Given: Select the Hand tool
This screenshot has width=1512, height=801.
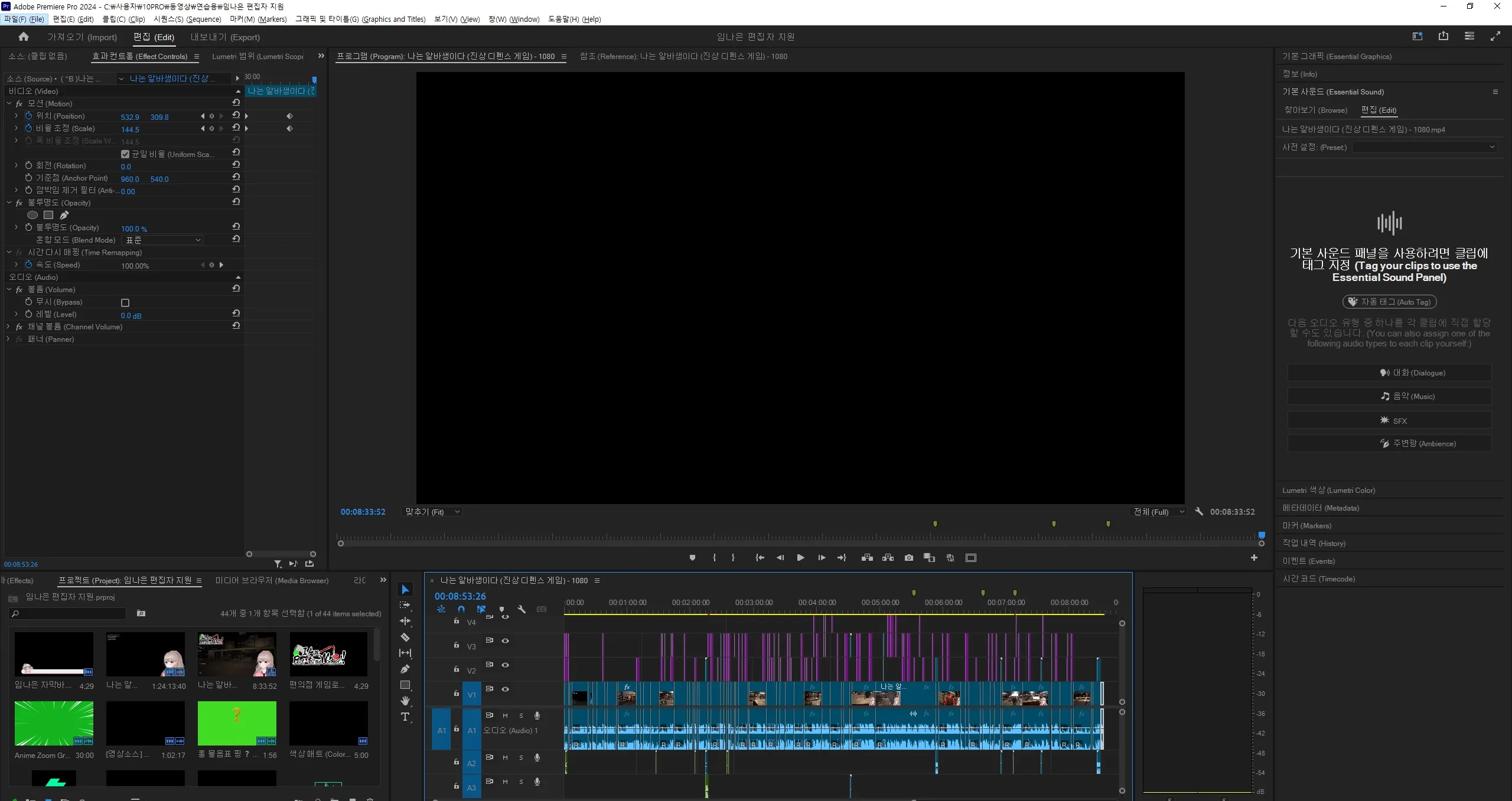Looking at the screenshot, I should point(405,701).
